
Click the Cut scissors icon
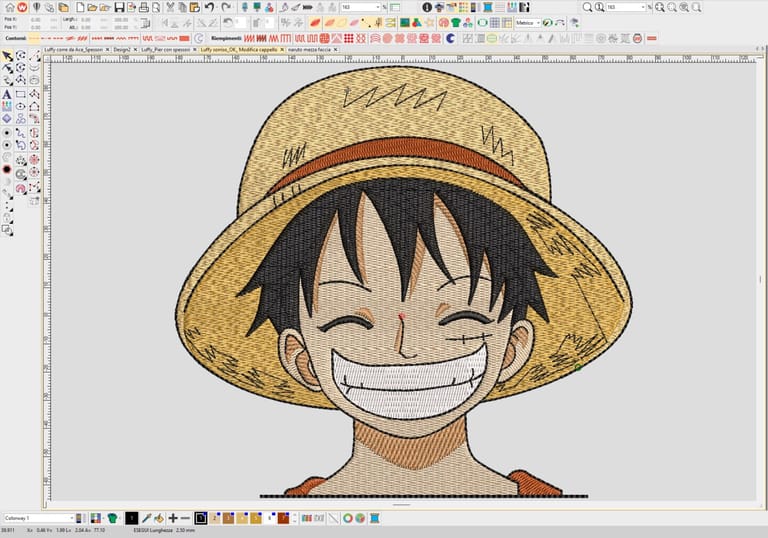(x=170, y=7)
